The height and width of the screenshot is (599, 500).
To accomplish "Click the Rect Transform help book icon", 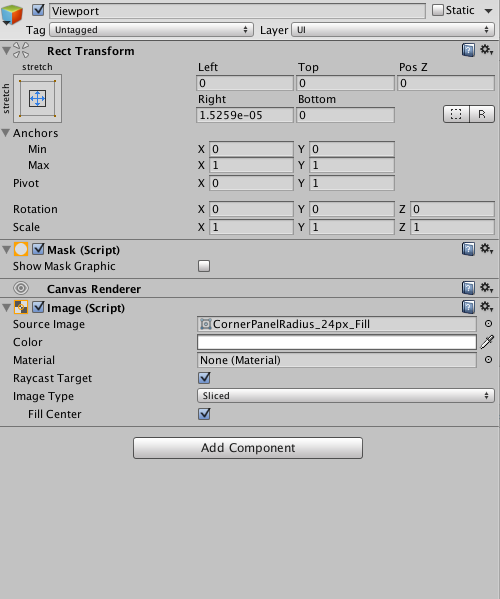I will tap(468, 50).
